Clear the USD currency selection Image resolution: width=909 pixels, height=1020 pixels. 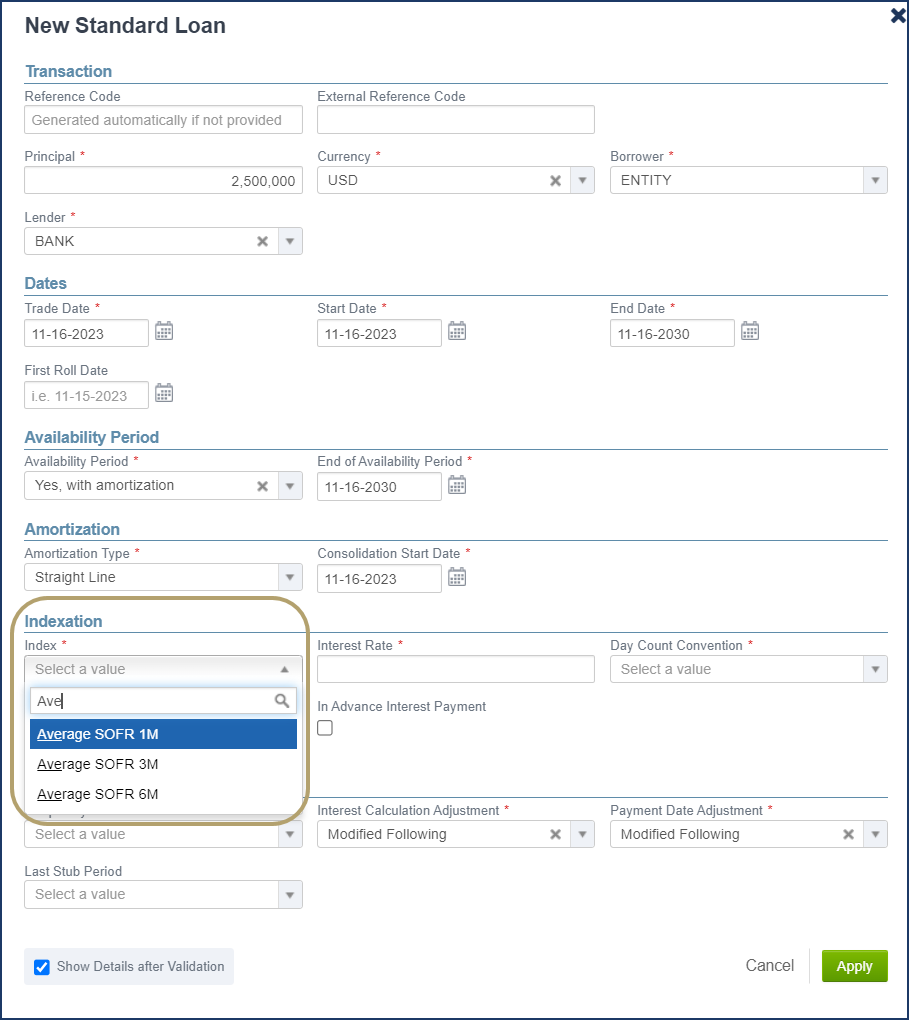point(555,181)
